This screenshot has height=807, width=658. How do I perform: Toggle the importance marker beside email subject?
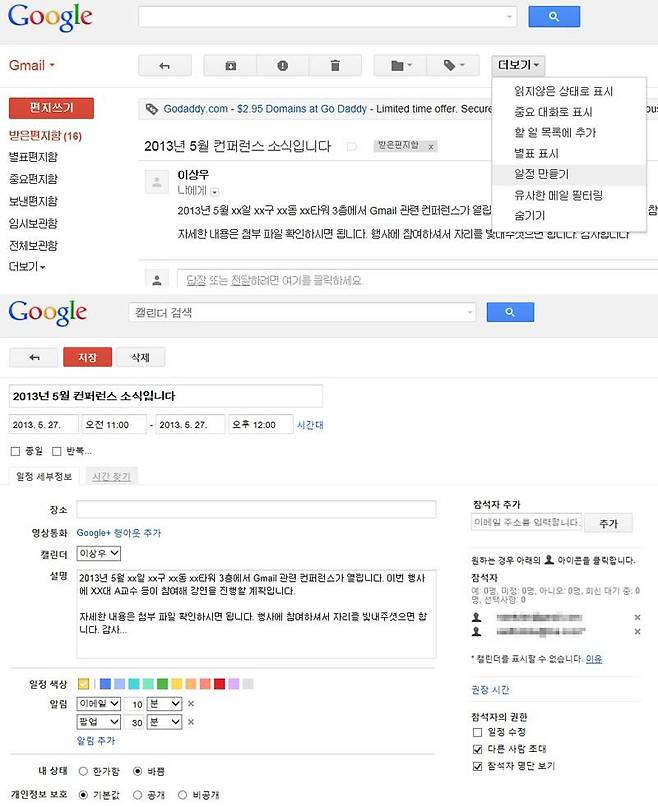coord(352,147)
